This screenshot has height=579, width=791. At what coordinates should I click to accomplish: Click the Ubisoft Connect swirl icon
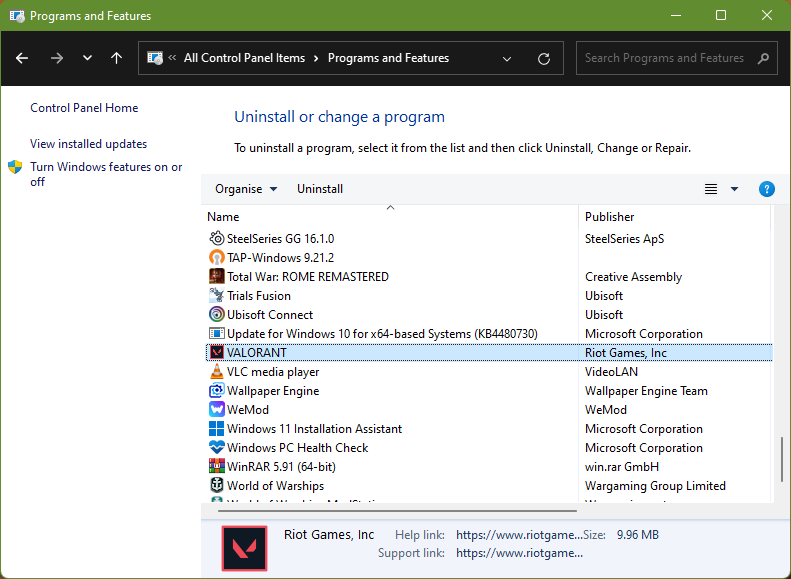pyautogui.click(x=216, y=314)
